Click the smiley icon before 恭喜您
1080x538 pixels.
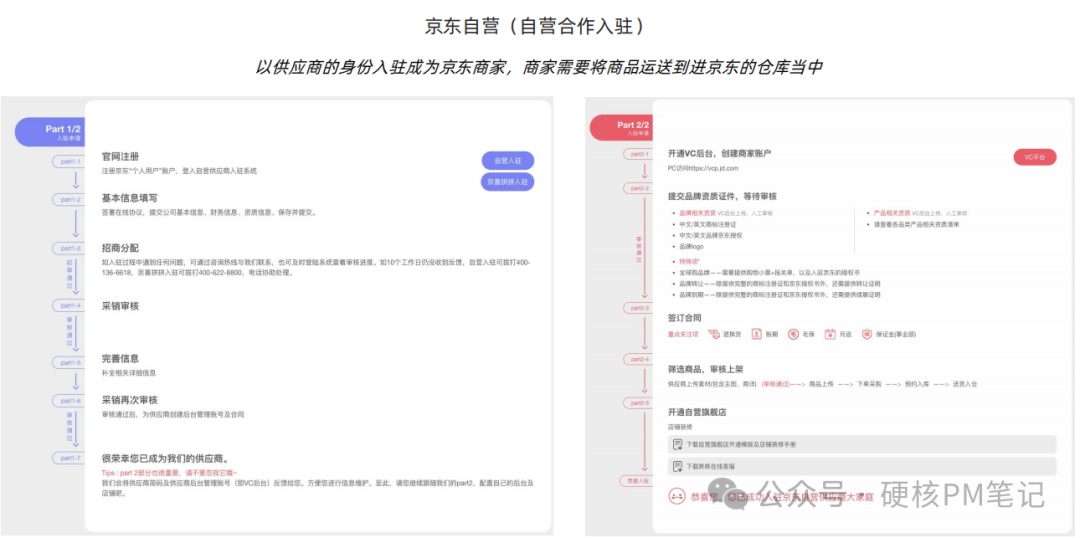tap(676, 497)
